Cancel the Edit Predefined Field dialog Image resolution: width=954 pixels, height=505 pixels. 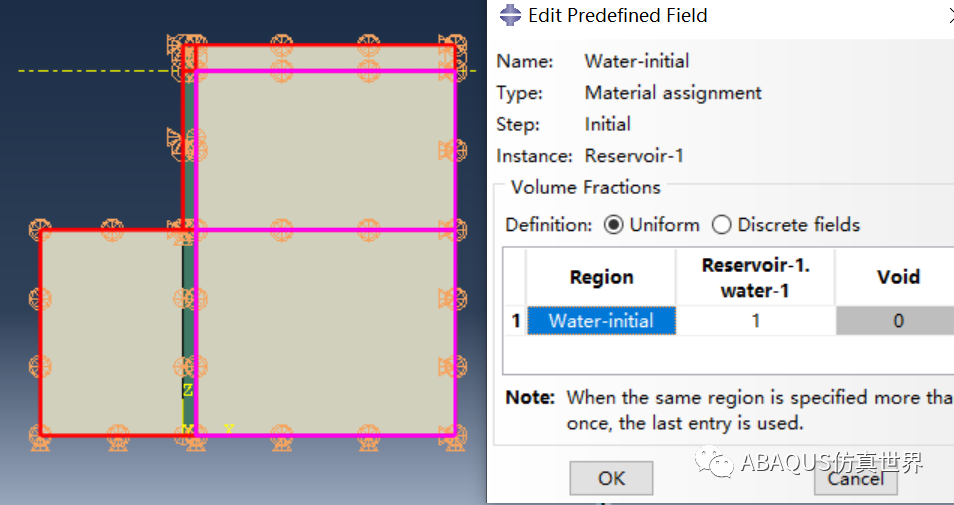856,479
